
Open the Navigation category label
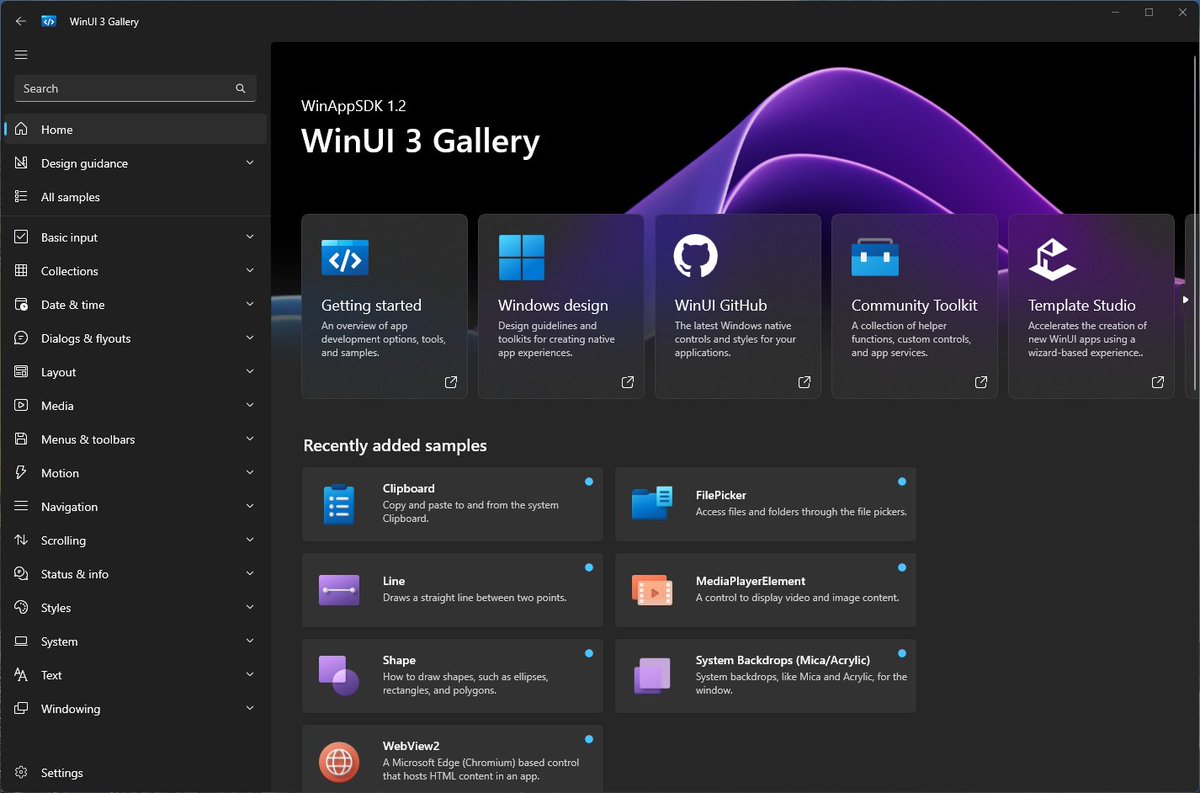point(69,507)
